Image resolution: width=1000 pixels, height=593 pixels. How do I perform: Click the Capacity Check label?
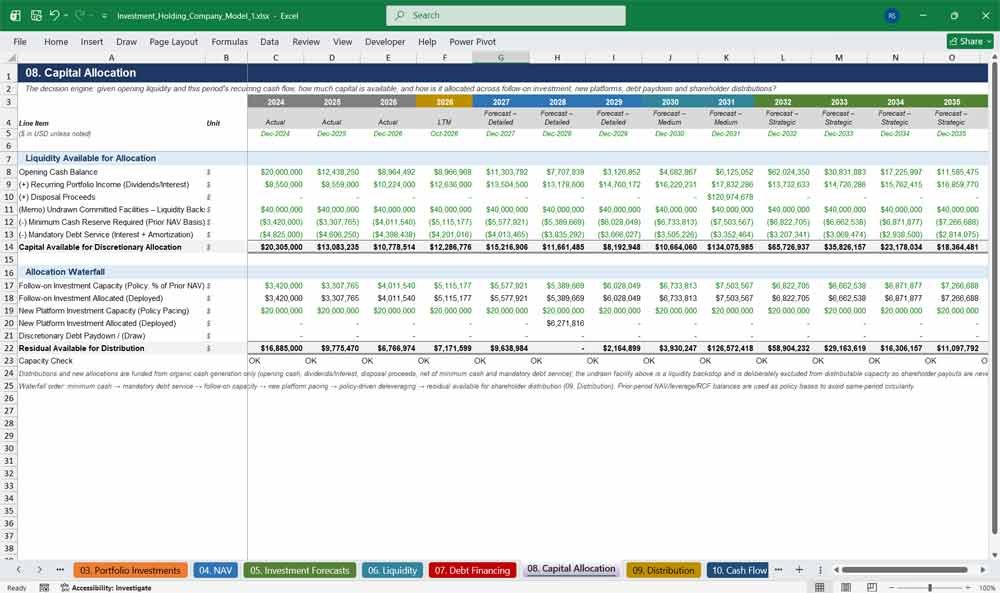click(x=45, y=361)
